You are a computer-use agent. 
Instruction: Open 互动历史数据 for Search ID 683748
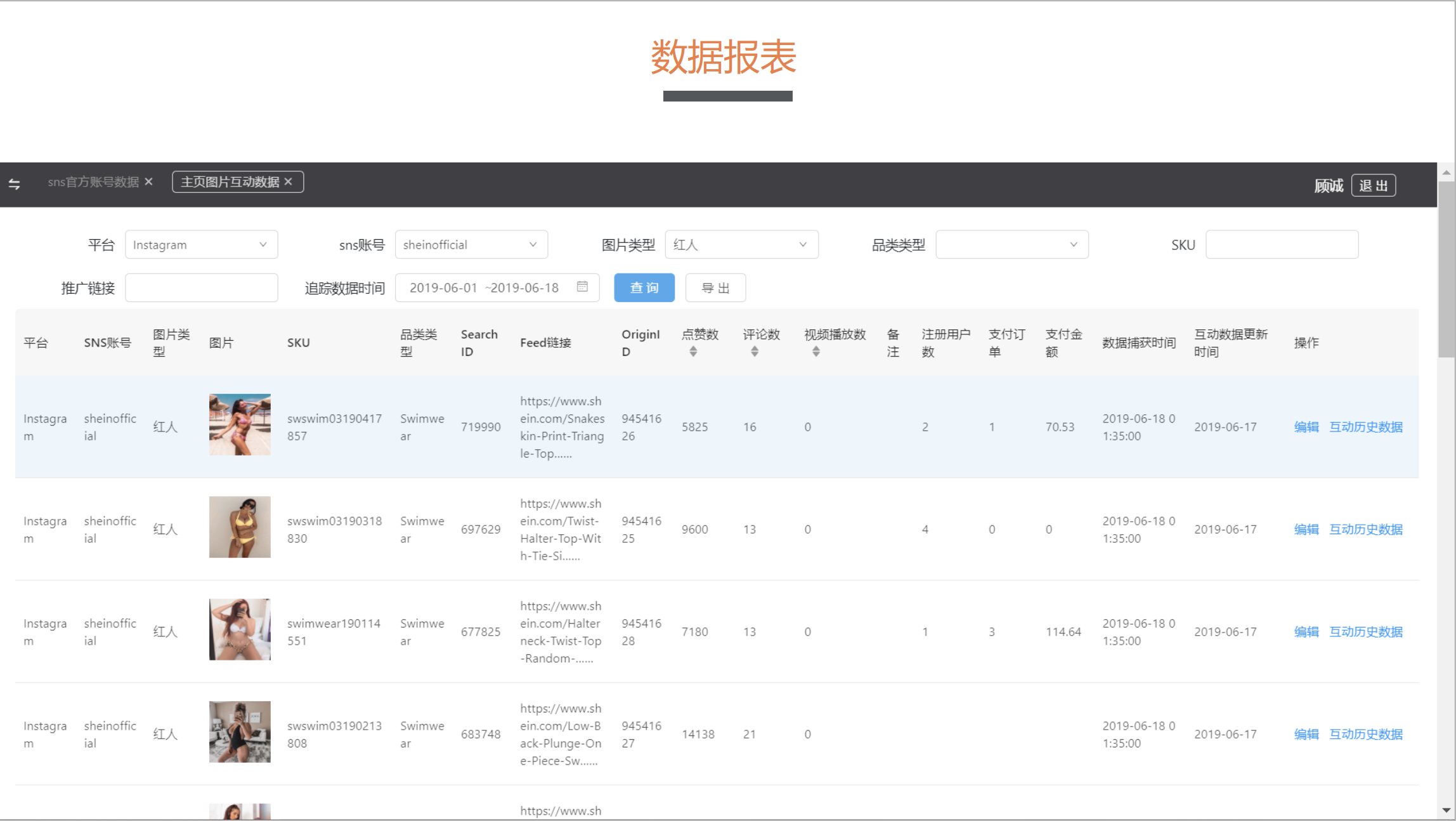point(1366,734)
